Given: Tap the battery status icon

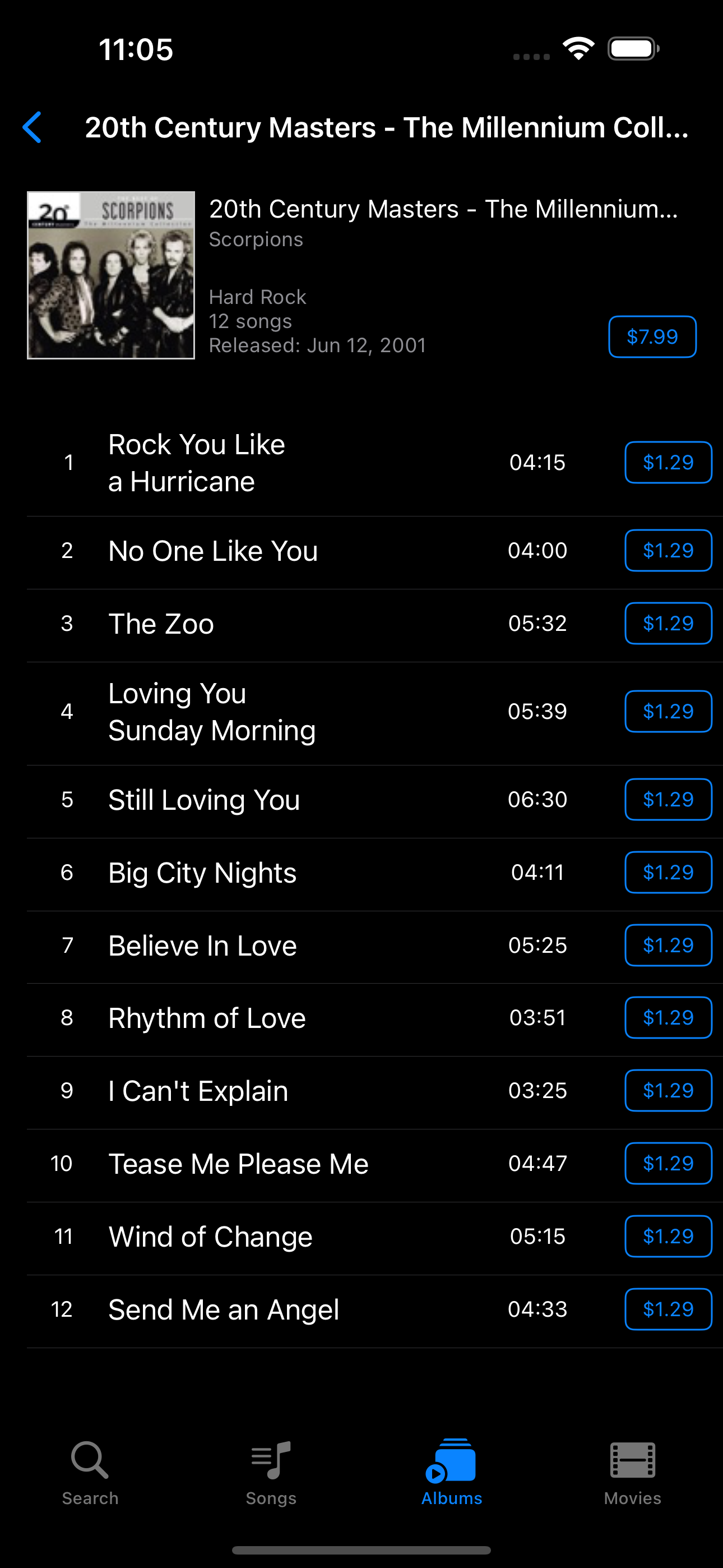Looking at the screenshot, I should click(x=633, y=49).
